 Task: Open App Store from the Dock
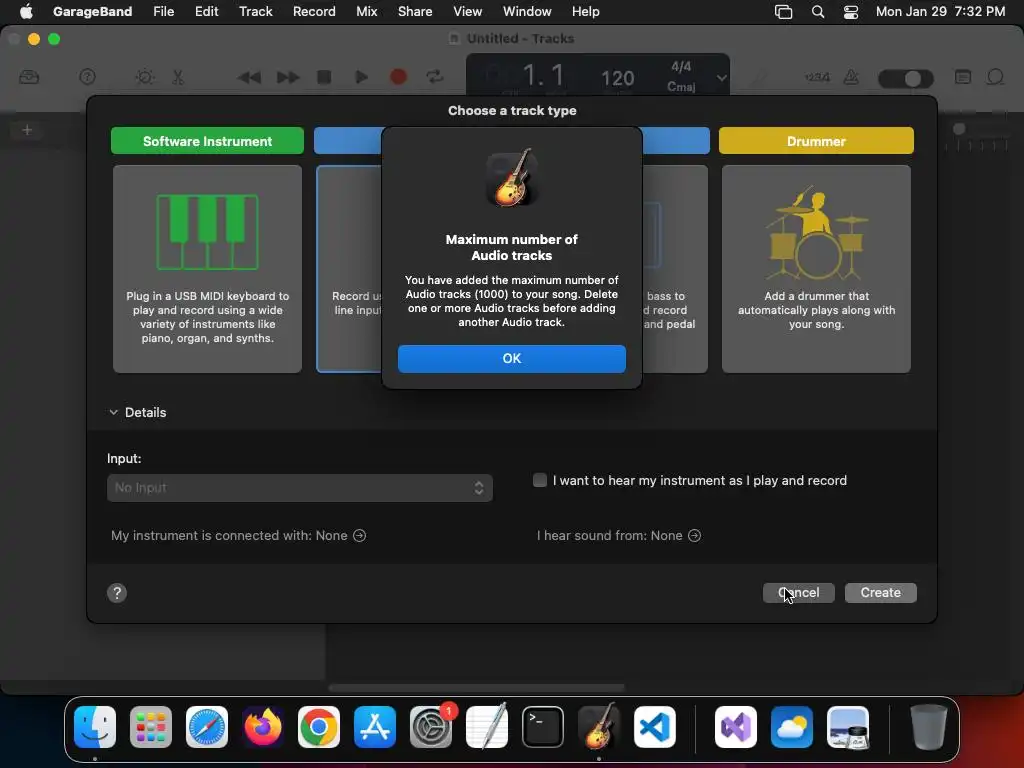375,727
